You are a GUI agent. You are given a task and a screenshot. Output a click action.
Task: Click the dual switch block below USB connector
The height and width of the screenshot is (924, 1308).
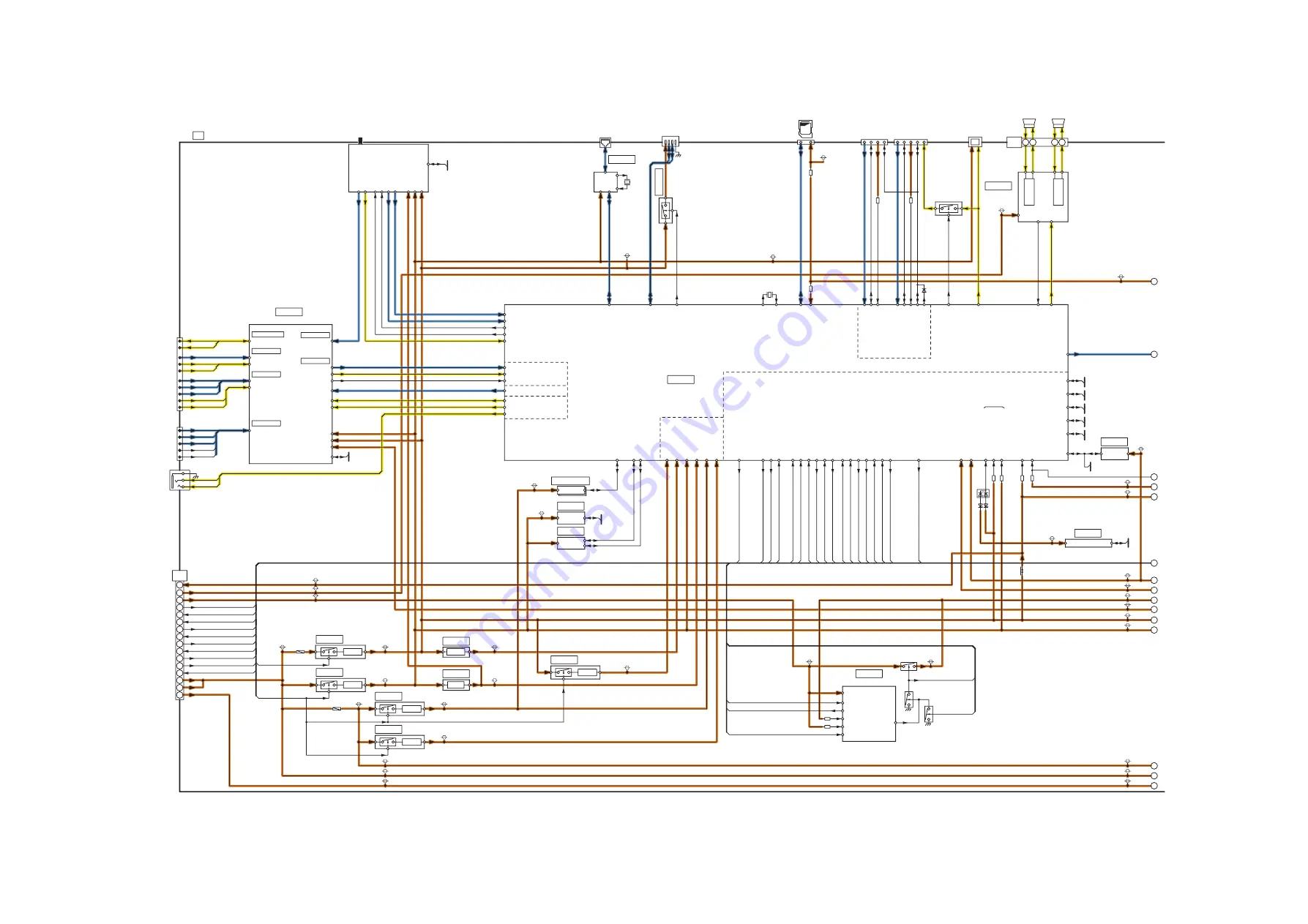point(665,211)
